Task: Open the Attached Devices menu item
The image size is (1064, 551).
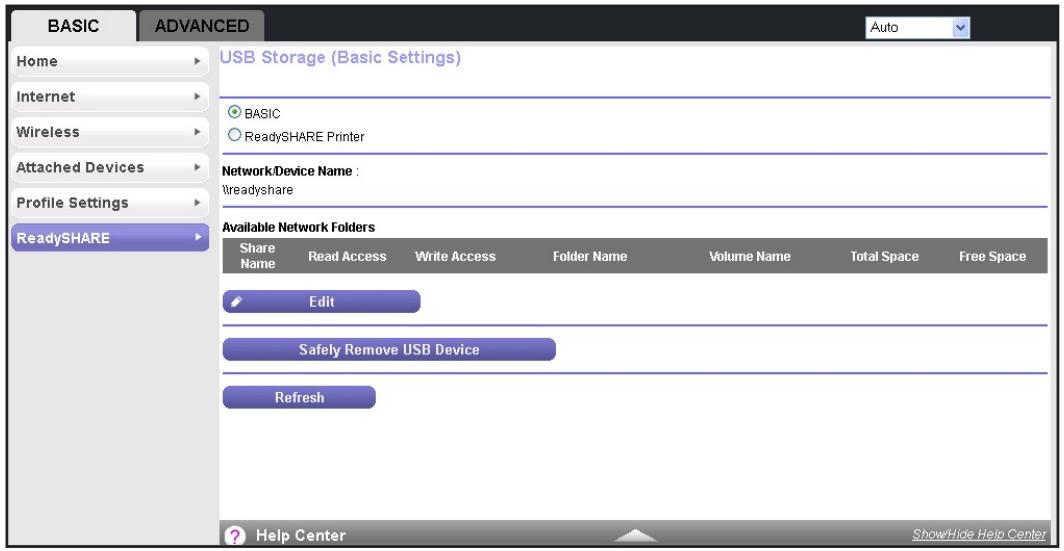Action: click(109, 167)
